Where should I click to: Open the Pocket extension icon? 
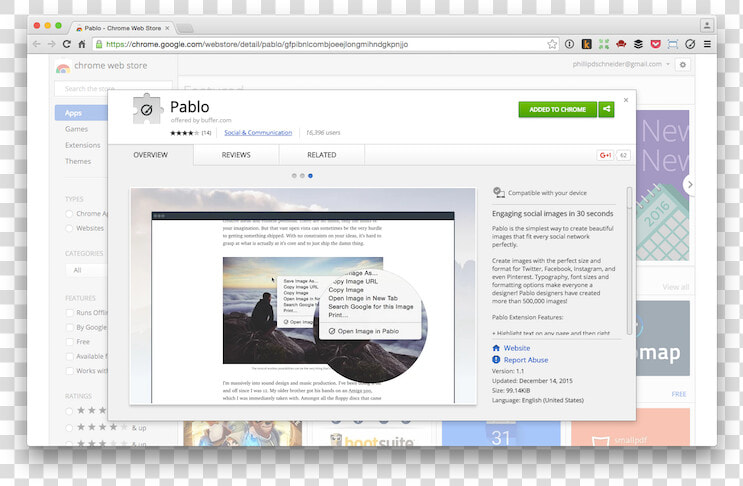pos(655,44)
